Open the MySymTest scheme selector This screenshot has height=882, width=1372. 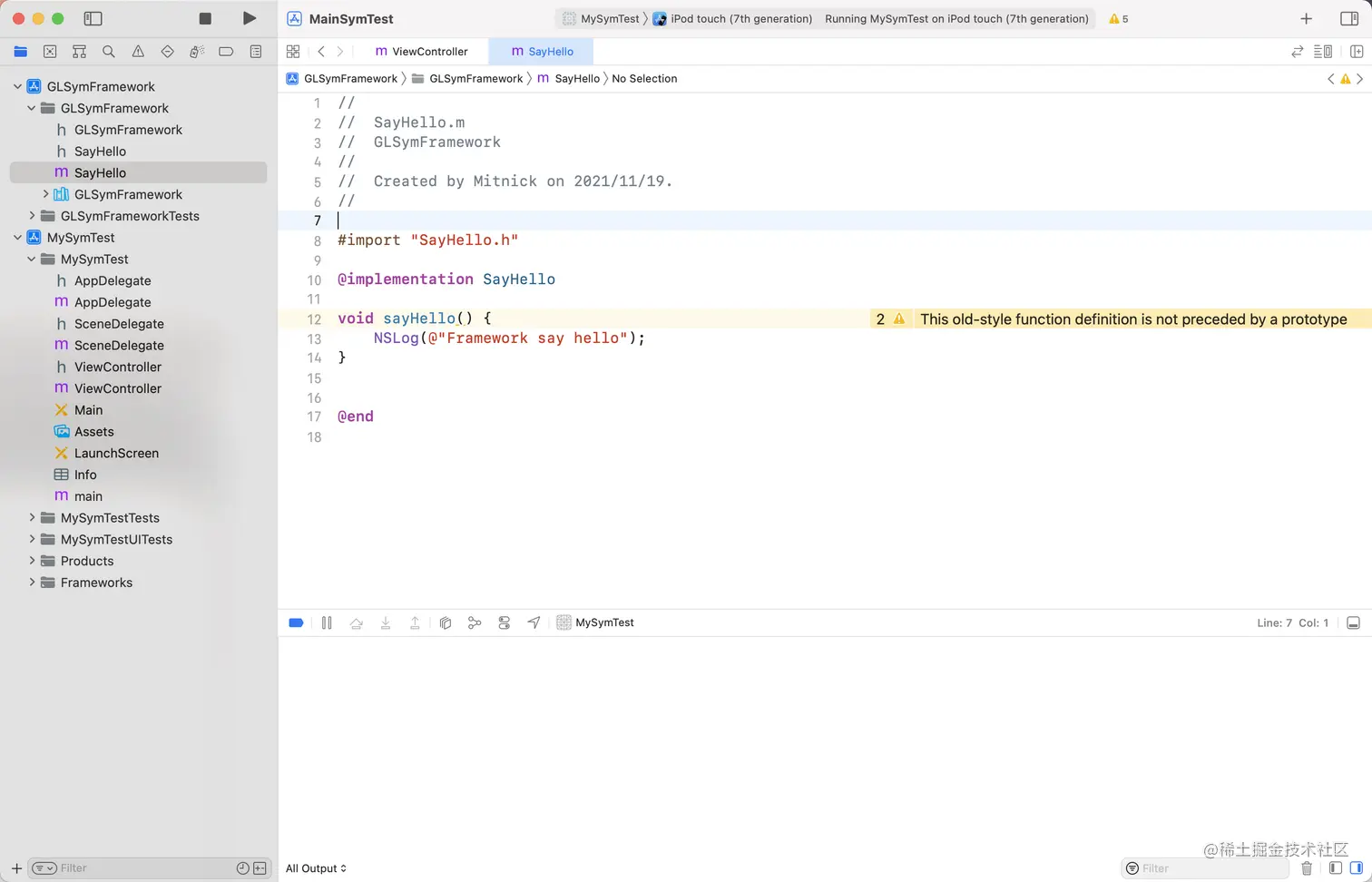601,18
